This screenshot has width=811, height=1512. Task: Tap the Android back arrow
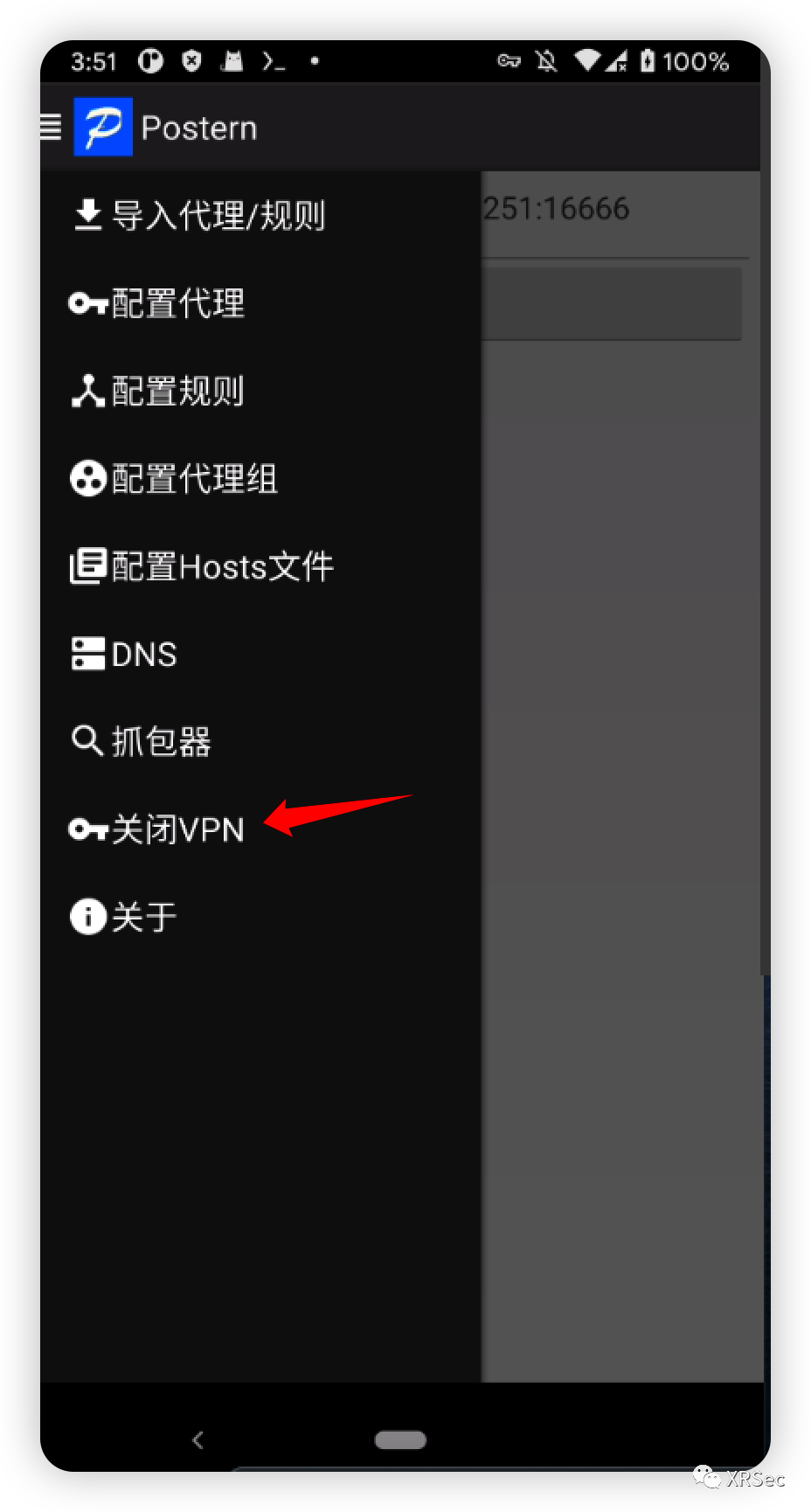198,1439
